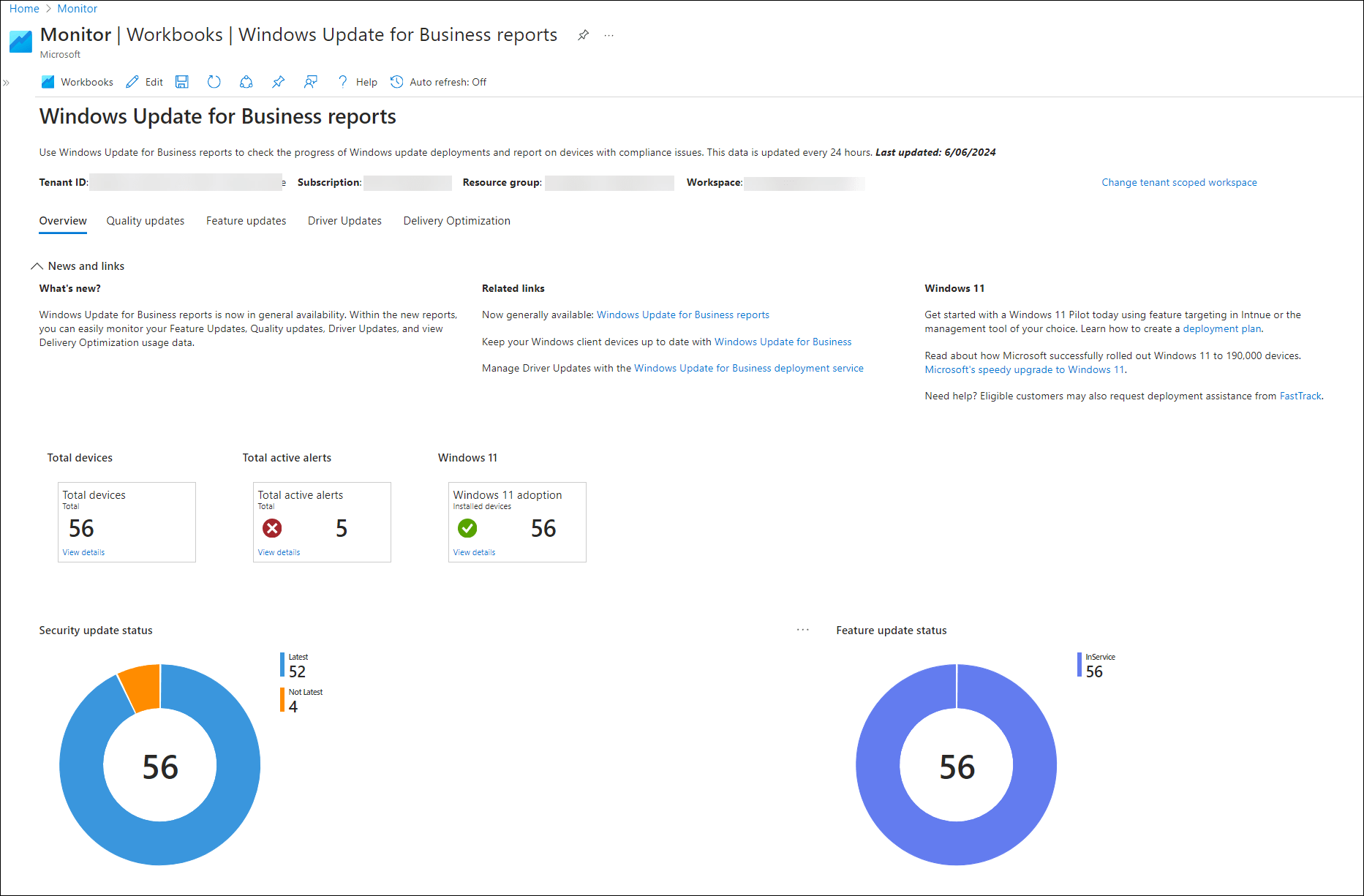Open Microsoft's speedy upgrade to Windows 11 link
1364x896 pixels.
1025,369
